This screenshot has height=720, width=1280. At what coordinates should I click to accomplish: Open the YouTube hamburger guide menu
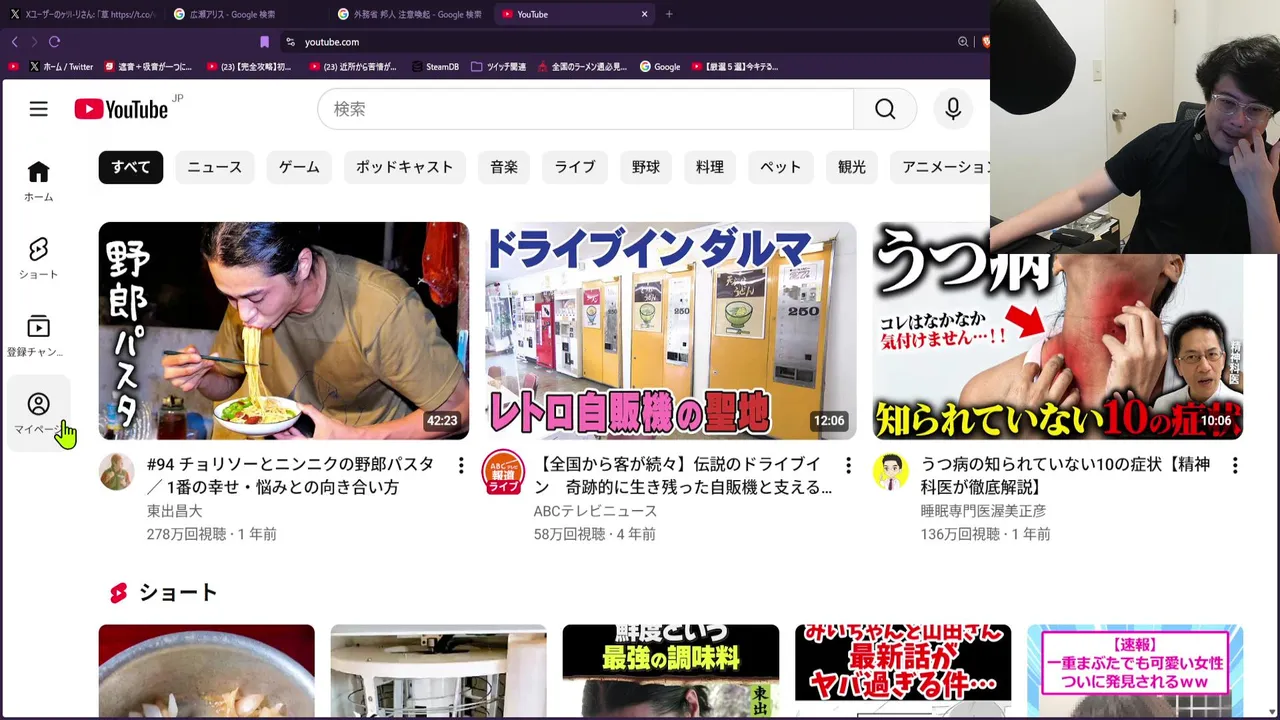coord(38,109)
